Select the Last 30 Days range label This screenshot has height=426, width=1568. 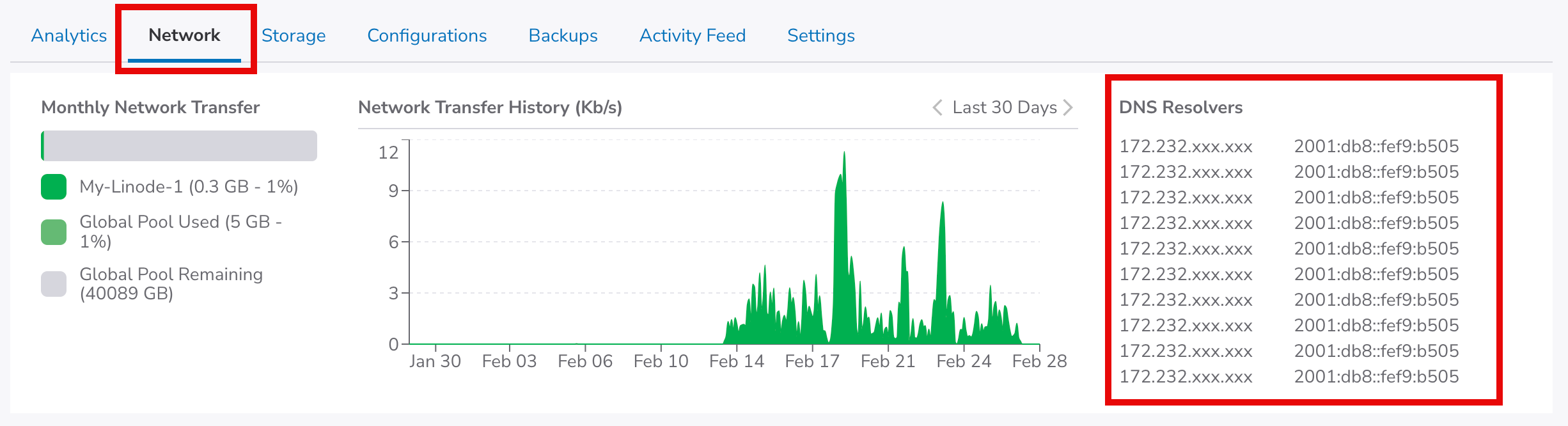(x=1004, y=107)
